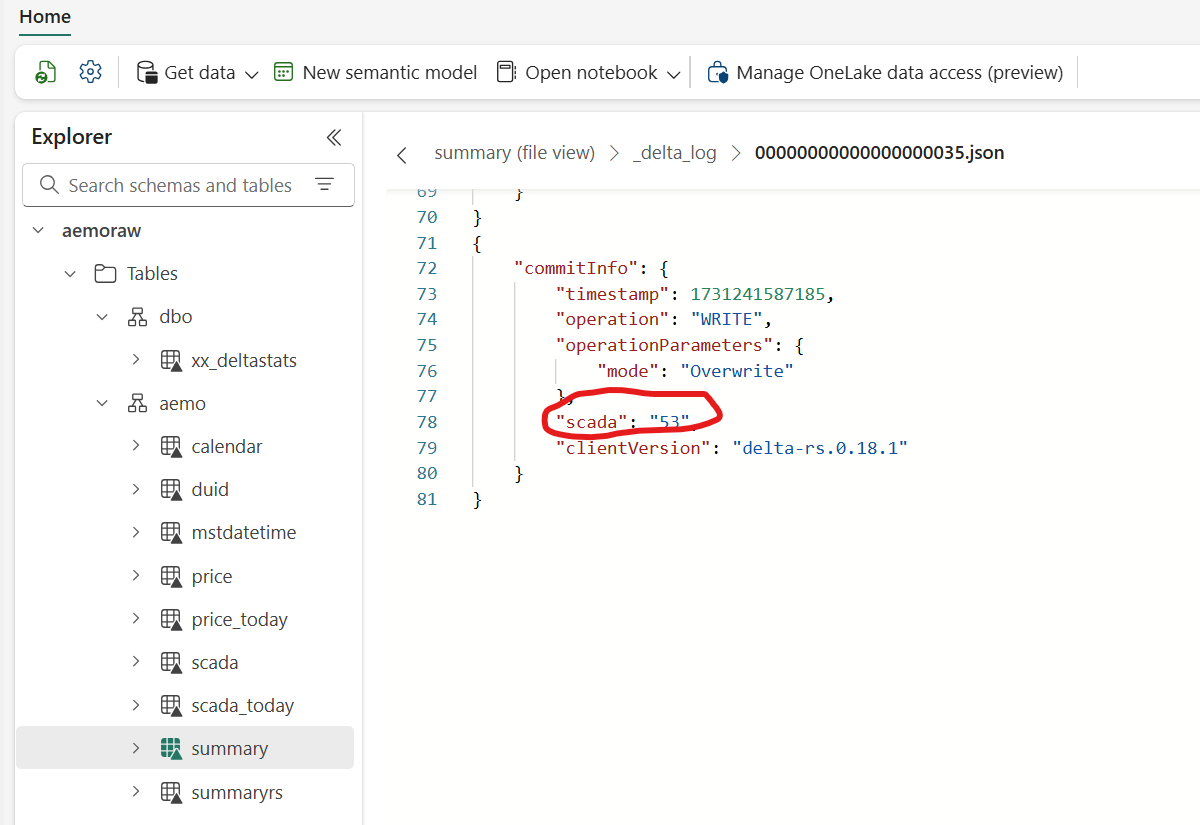Click the aemo schema icon
Screen dimensions: 1200x825
pyautogui.click(x=138, y=404)
